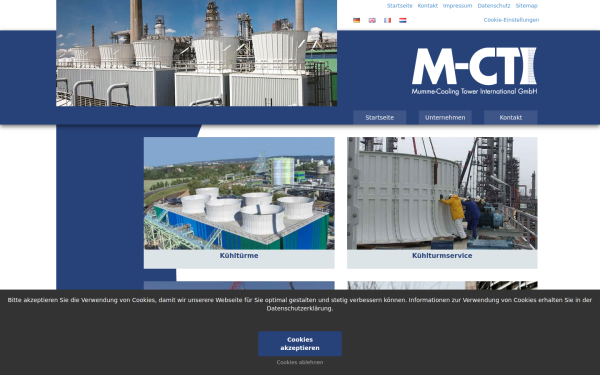The image size is (600, 375).
Task: Switch language to Dutch flag
Action: tap(403, 20)
